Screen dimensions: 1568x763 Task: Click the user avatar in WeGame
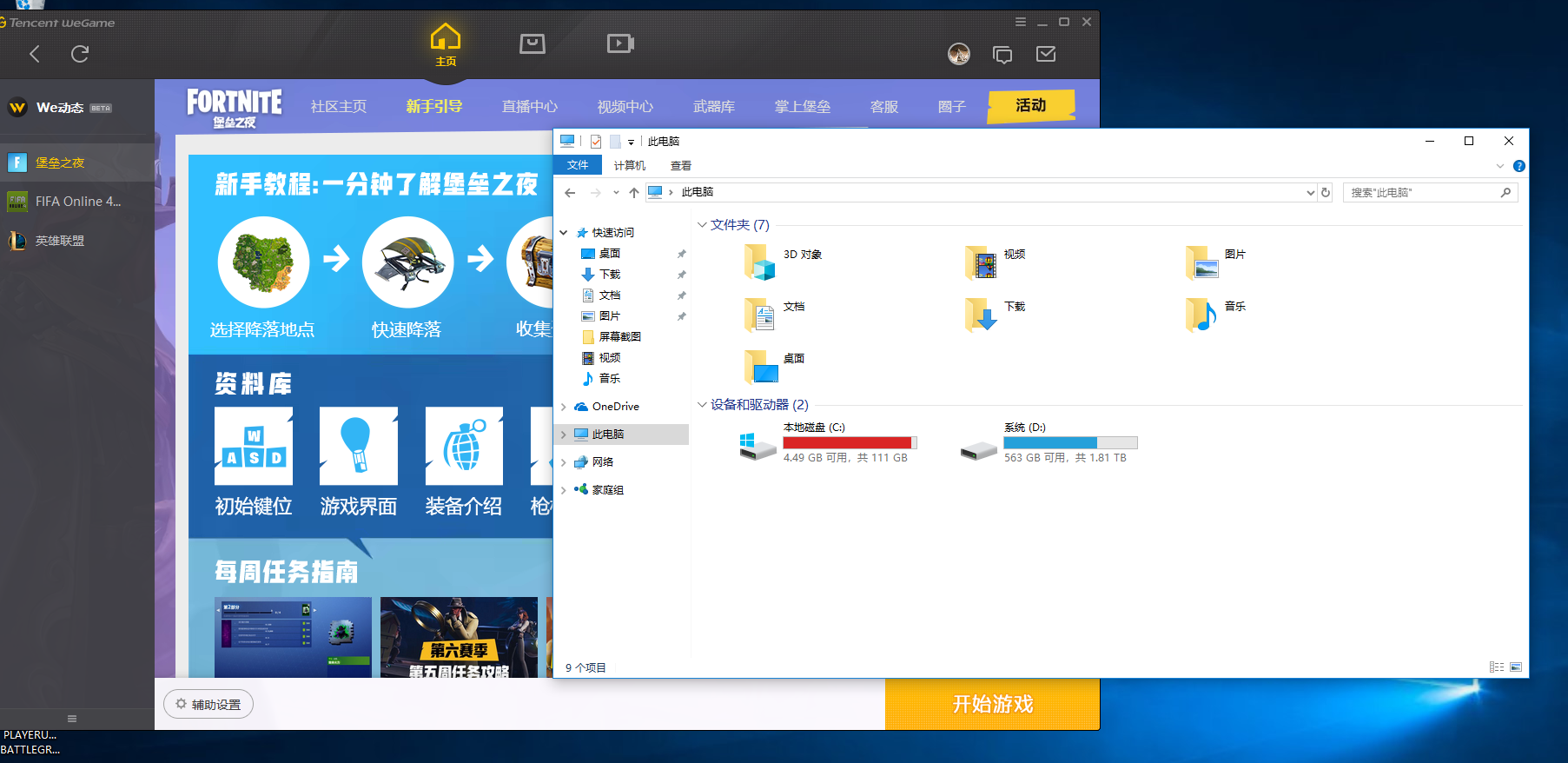click(x=959, y=55)
